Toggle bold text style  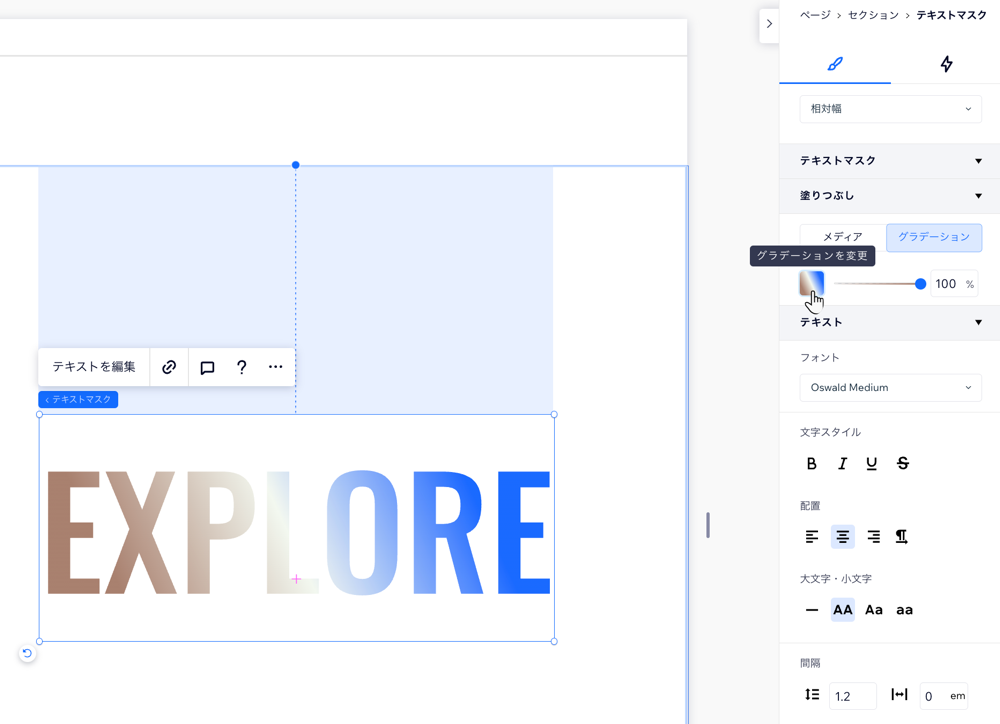click(x=811, y=463)
